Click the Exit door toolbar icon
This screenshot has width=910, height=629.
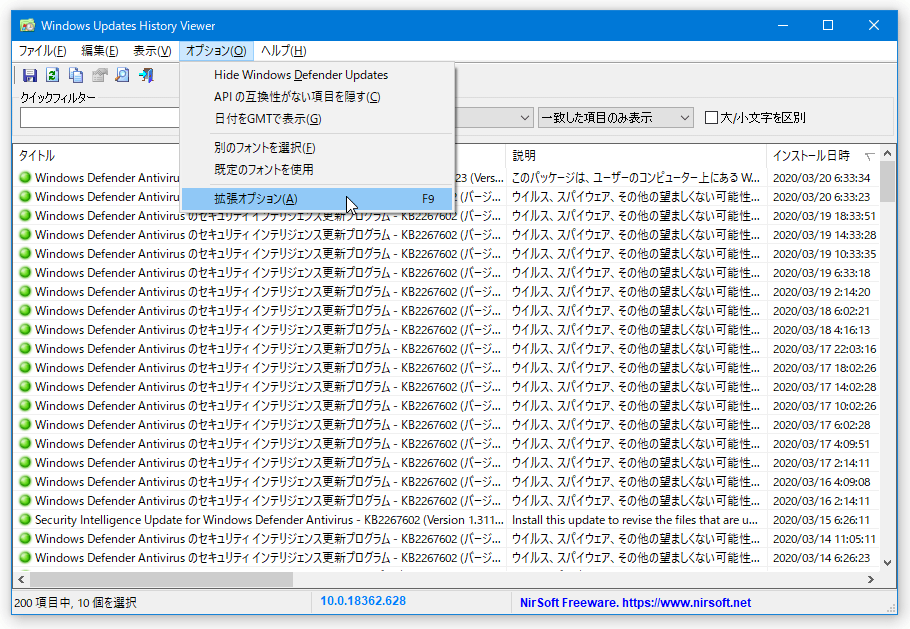[x=146, y=75]
